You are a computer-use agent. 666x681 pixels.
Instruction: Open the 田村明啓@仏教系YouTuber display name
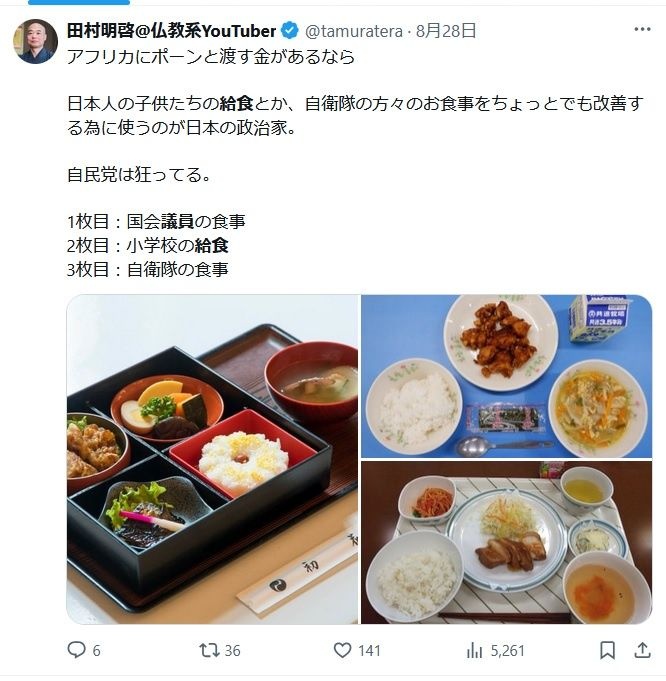171,31
